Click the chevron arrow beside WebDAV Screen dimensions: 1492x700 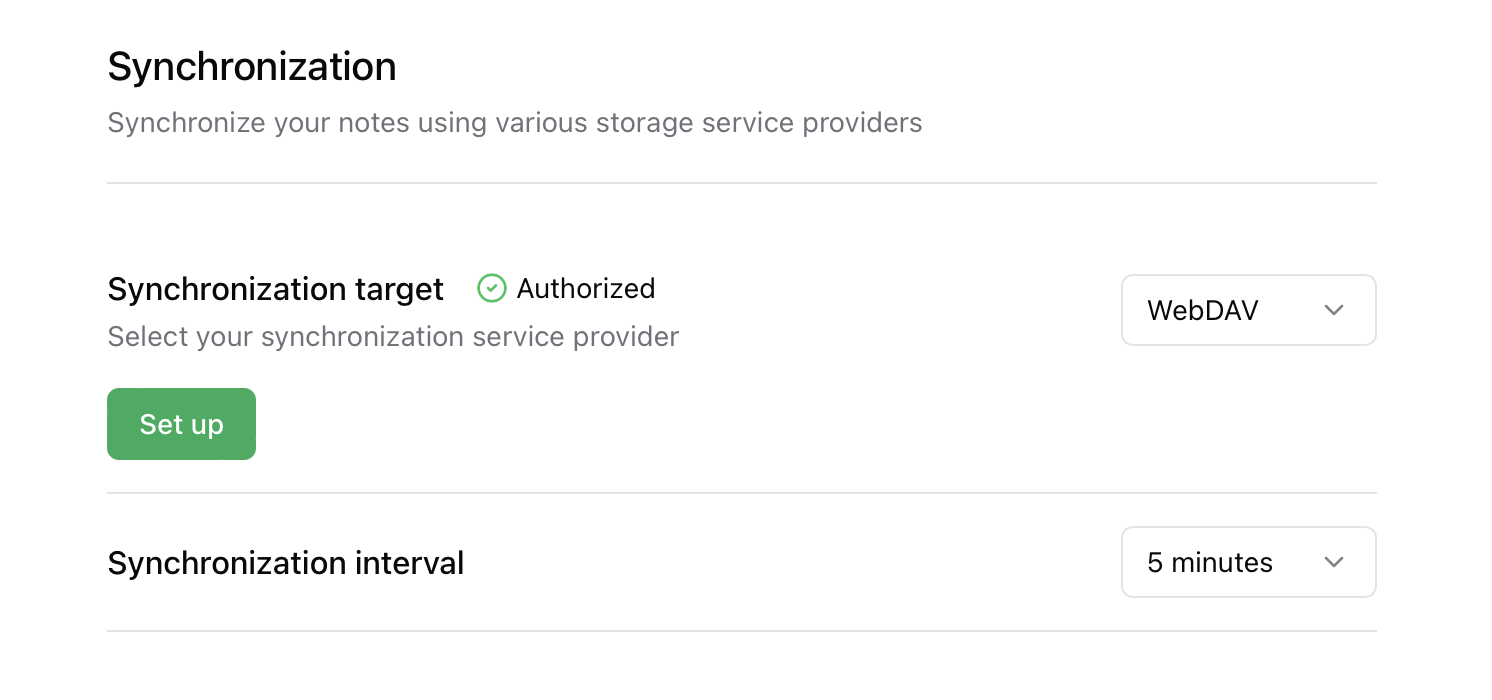(x=1333, y=310)
